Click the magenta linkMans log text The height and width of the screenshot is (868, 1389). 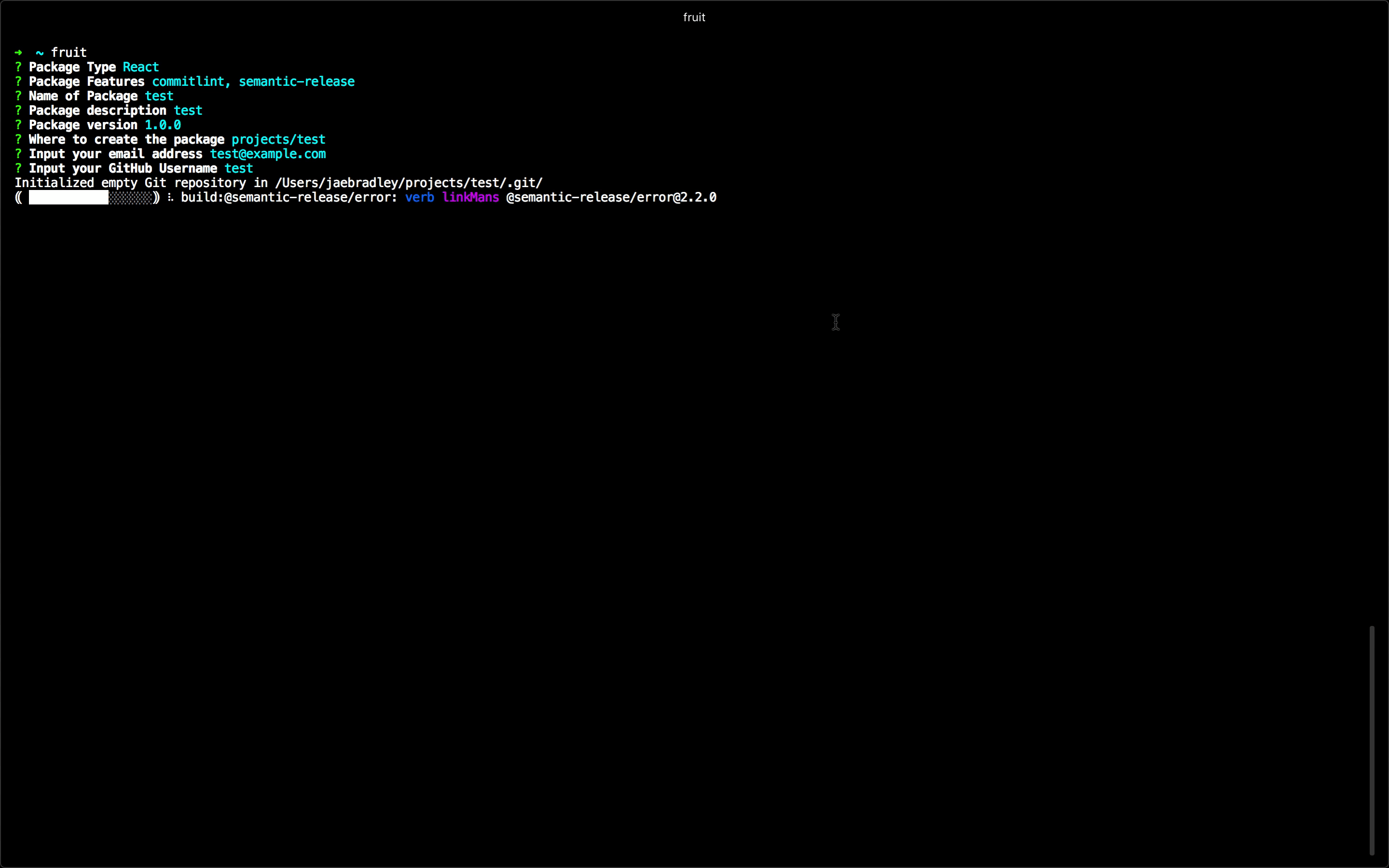pos(471,198)
